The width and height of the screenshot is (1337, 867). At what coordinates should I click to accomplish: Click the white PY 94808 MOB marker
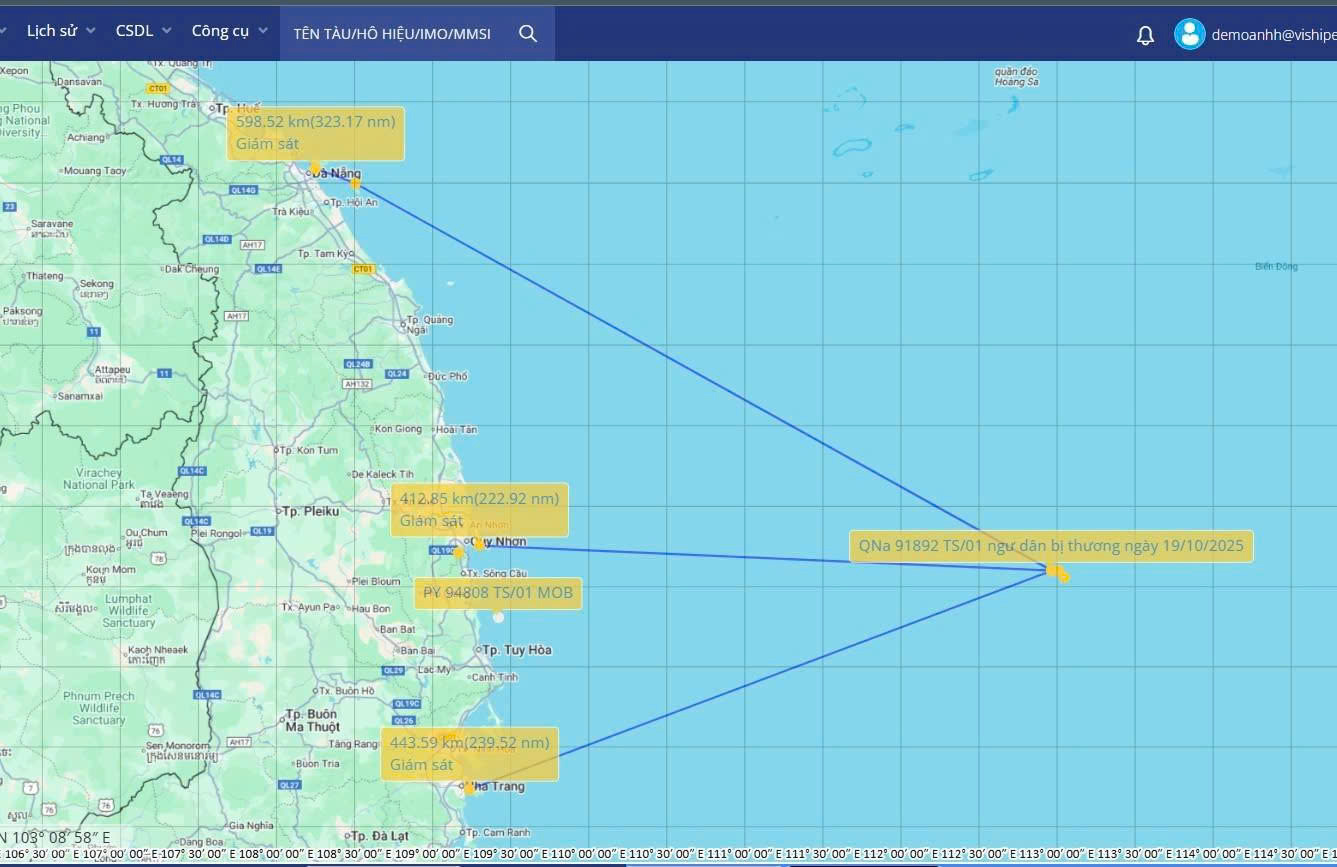click(x=498, y=617)
